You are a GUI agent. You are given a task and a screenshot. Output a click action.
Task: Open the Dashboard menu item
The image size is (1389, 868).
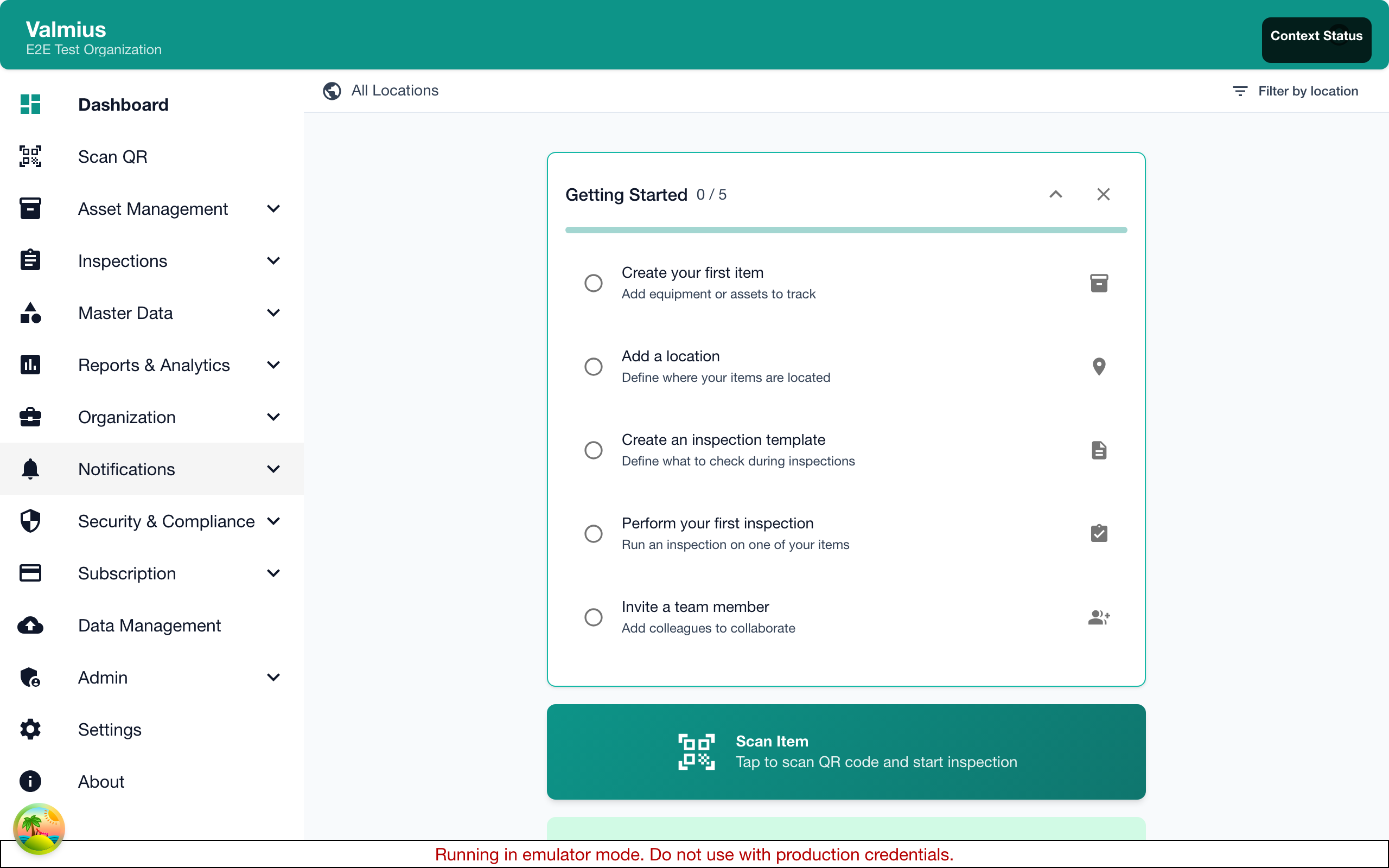click(123, 105)
